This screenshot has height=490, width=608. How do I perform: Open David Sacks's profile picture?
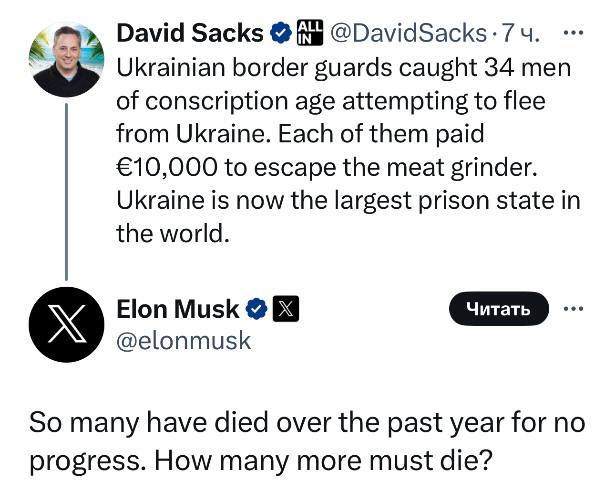68,60
